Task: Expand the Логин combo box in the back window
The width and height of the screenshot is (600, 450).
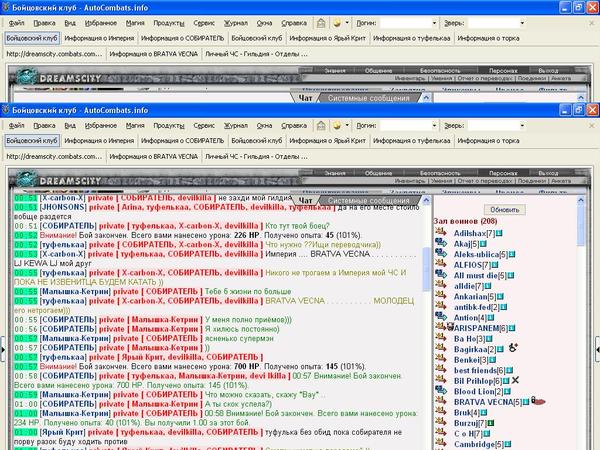Action: (x=434, y=23)
